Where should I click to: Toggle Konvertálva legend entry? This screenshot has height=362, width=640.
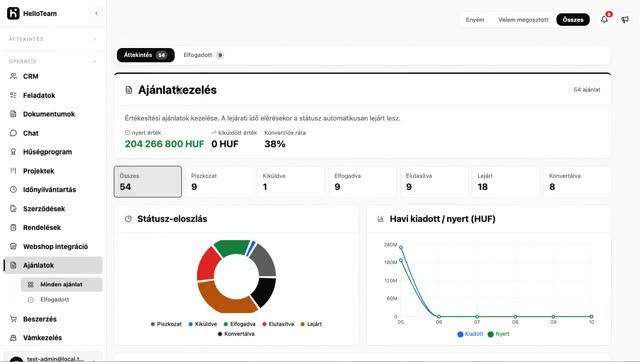pos(236,334)
